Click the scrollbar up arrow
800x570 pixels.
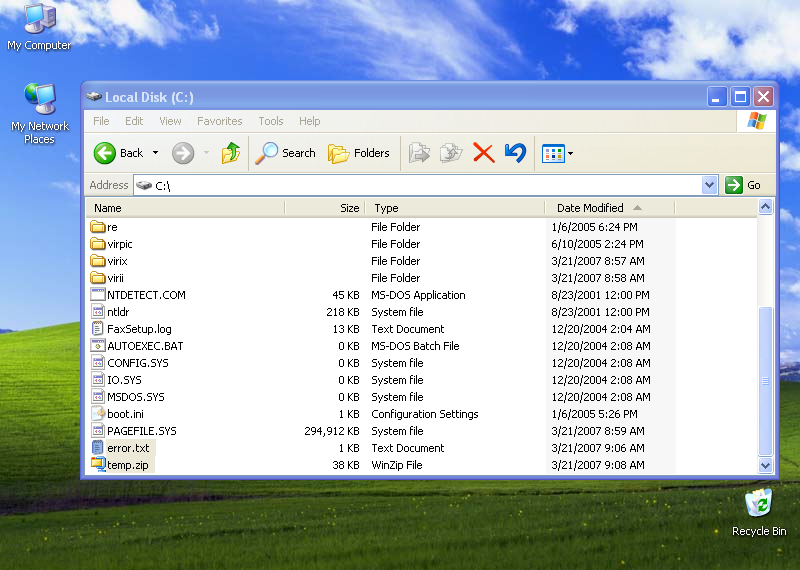pos(765,207)
